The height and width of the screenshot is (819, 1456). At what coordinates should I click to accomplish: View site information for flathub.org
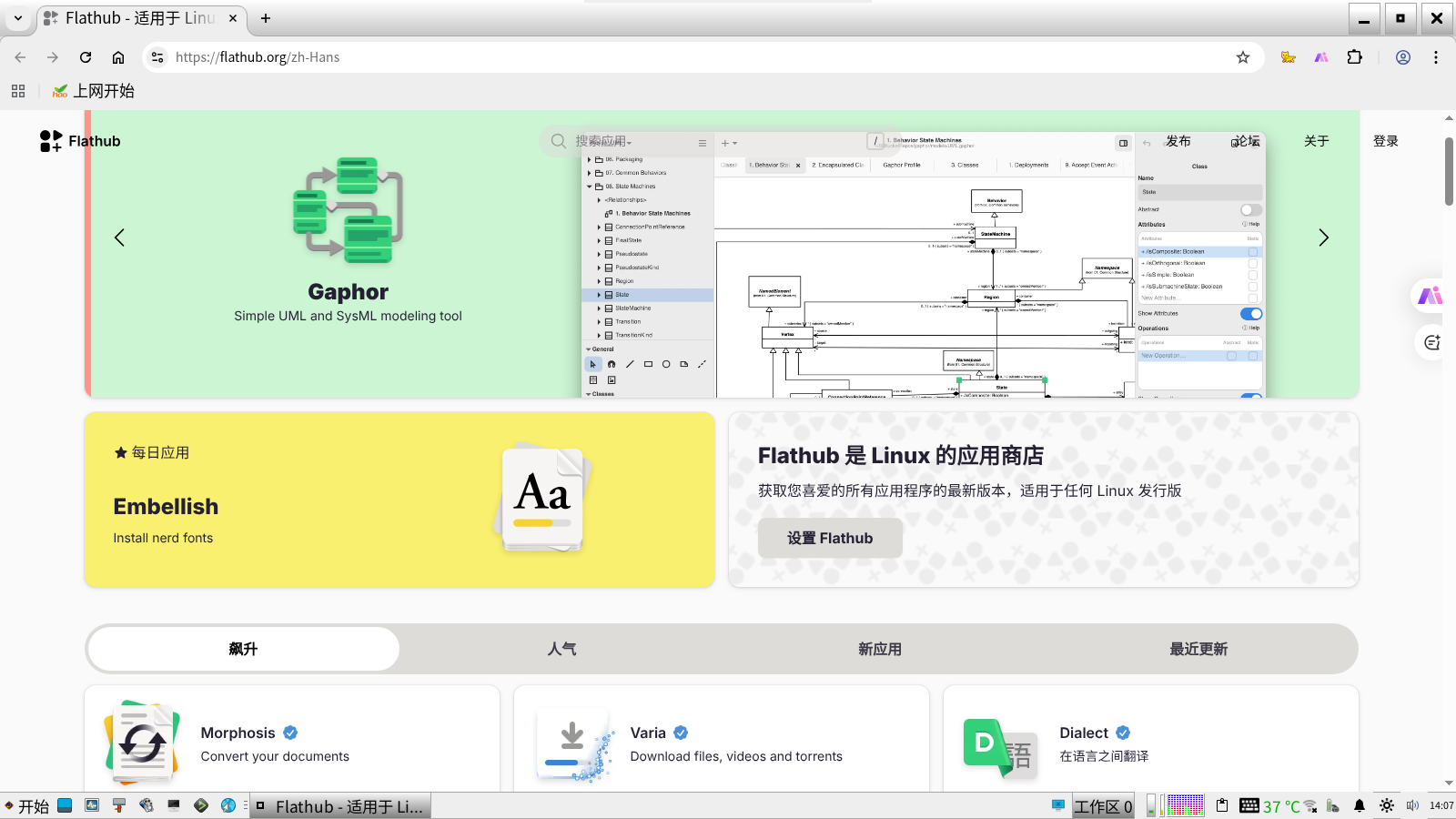tap(157, 57)
